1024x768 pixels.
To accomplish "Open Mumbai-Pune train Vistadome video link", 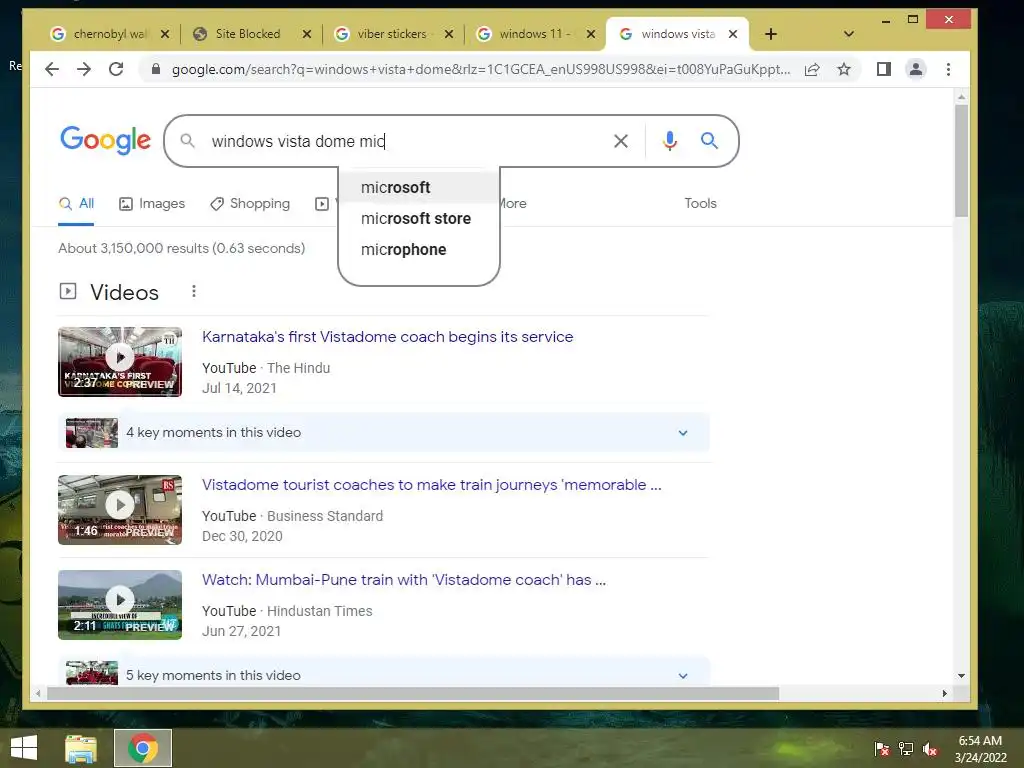I will tap(404, 580).
